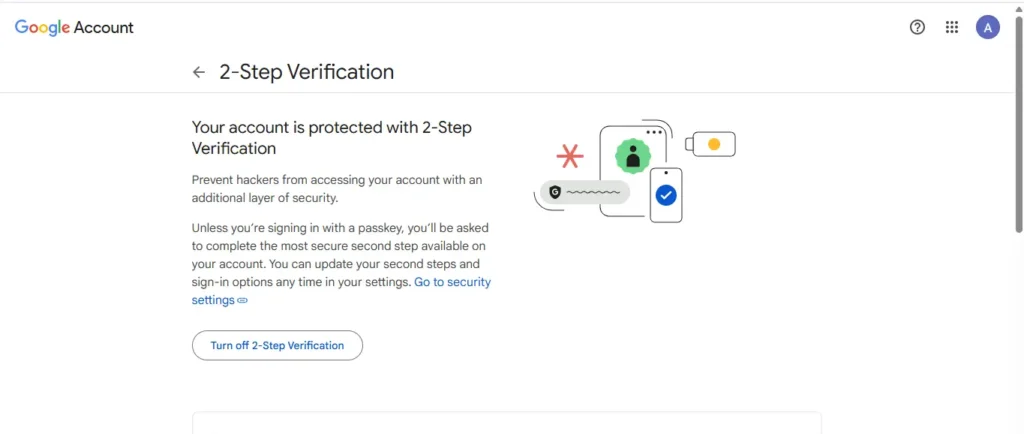This screenshot has width=1024, height=434.
Task: Click the security key with yellow dot
Action: (711, 145)
